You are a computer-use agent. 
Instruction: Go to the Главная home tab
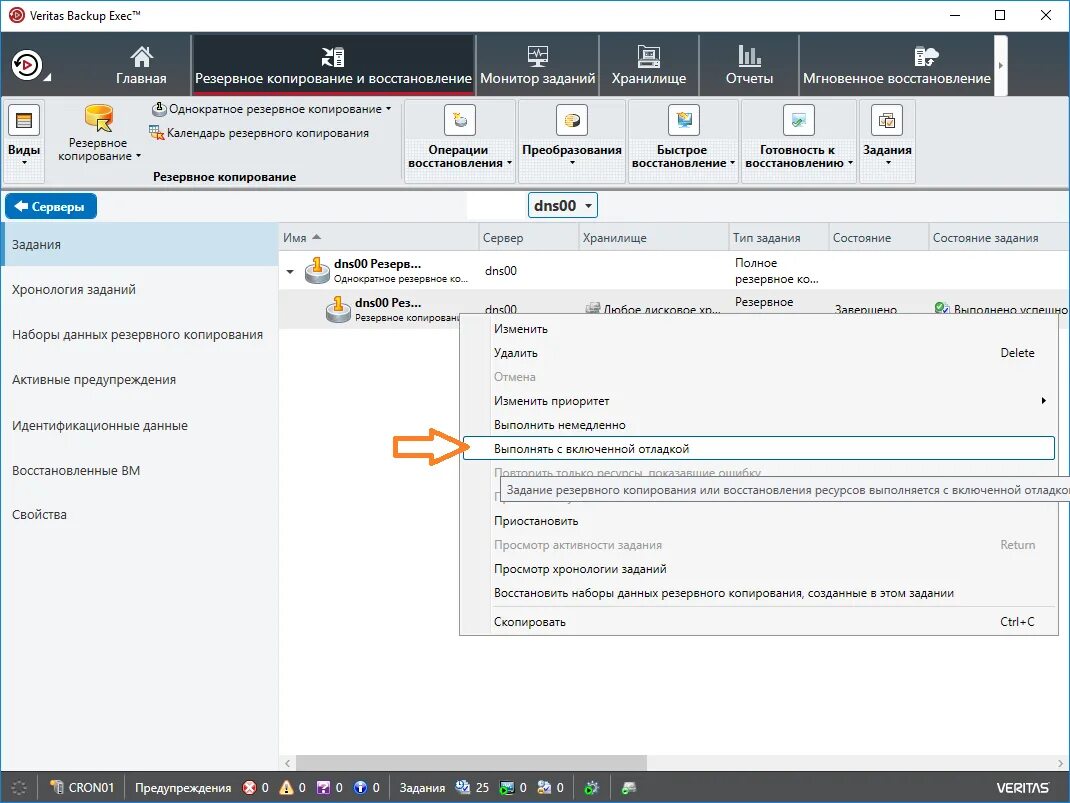pos(141,65)
